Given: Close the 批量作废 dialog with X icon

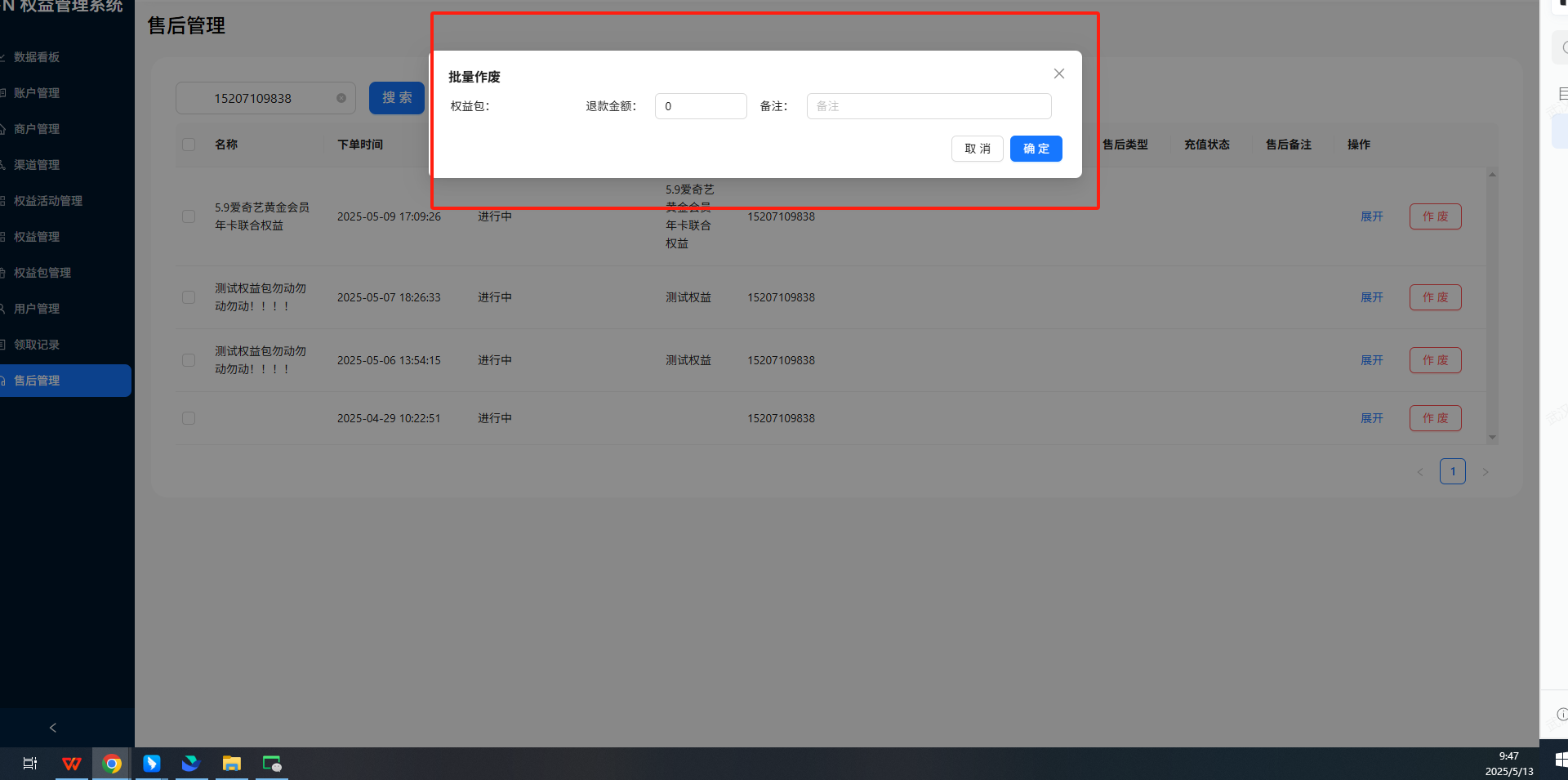Looking at the screenshot, I should point(1059,74).
